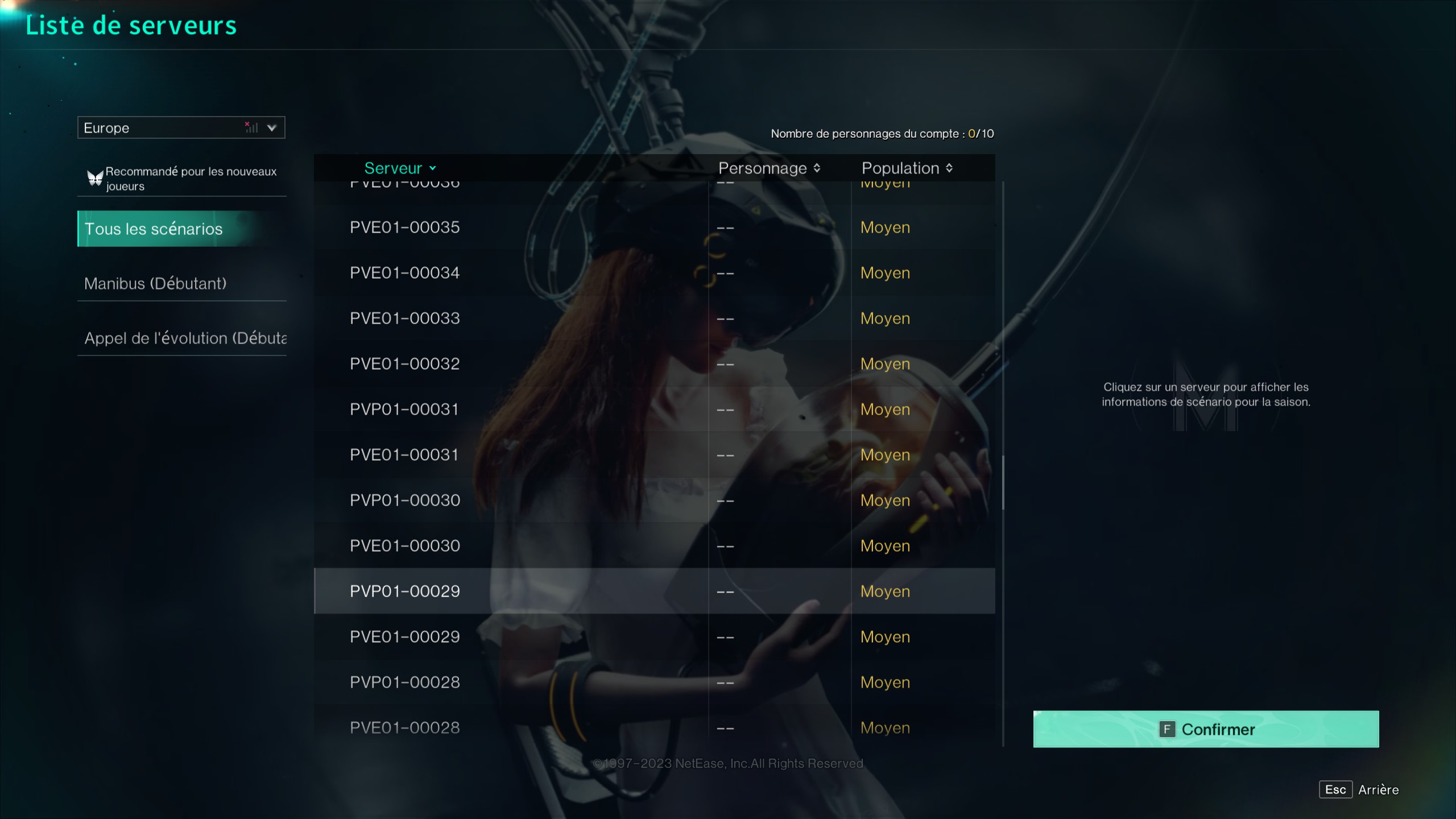Click the butterfly recommended-servers icon
1456x819 pixels.
coord(95,178)
